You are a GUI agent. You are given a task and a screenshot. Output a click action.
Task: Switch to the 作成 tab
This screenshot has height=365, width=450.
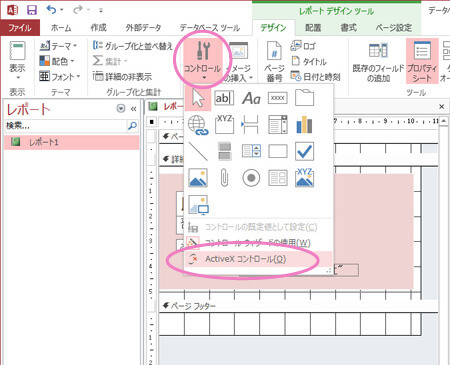[98, 28]
